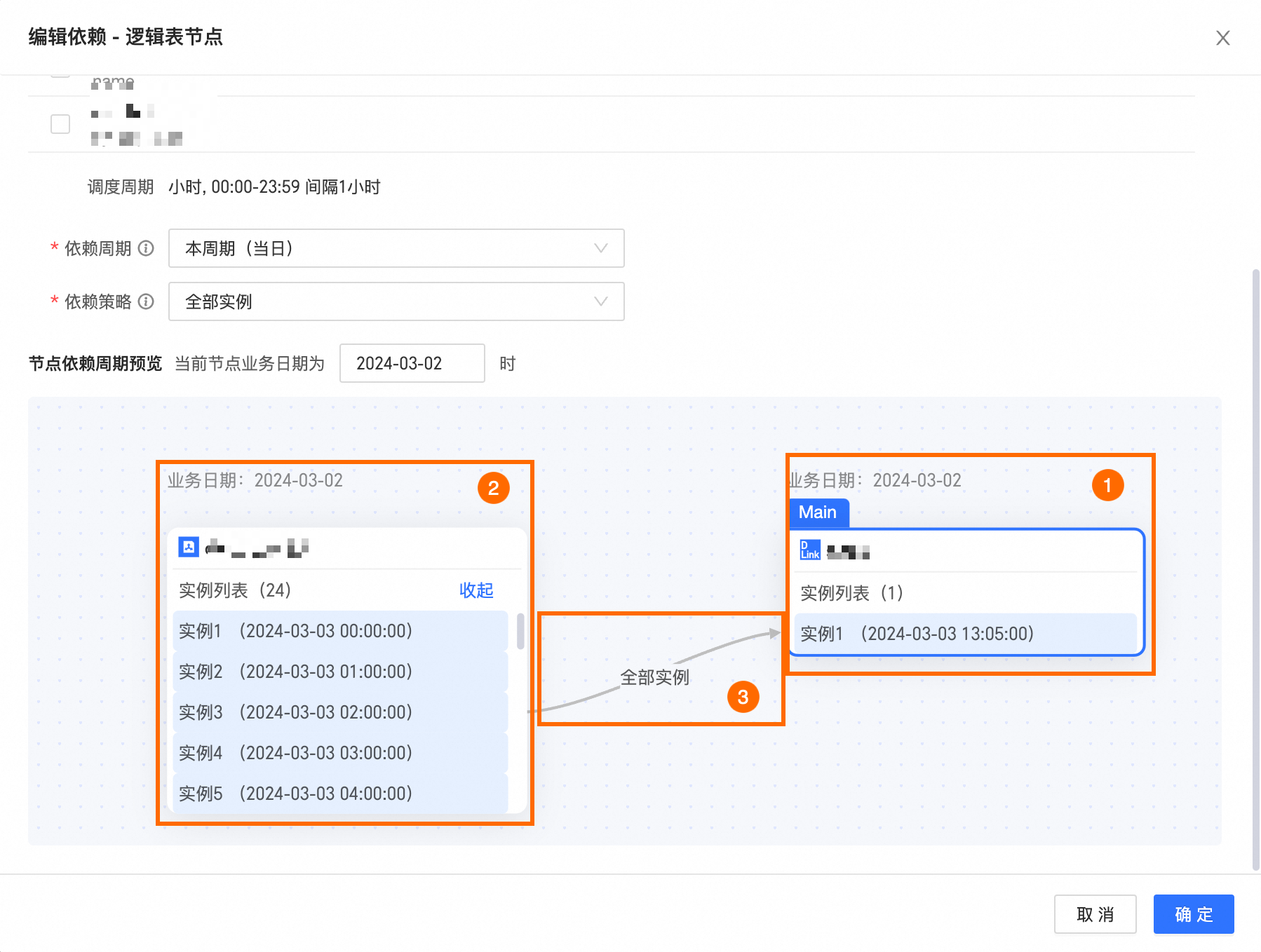This screenshot has width=1261, height=952.
Task: Click the orange marker number 3
Action: [743, 697]
